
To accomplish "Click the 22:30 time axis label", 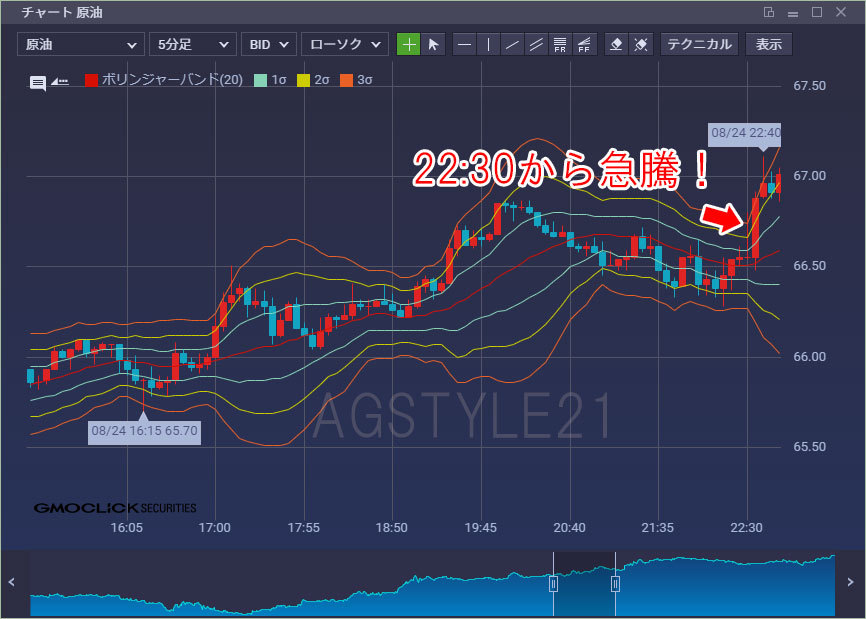I will pos(746,527).
